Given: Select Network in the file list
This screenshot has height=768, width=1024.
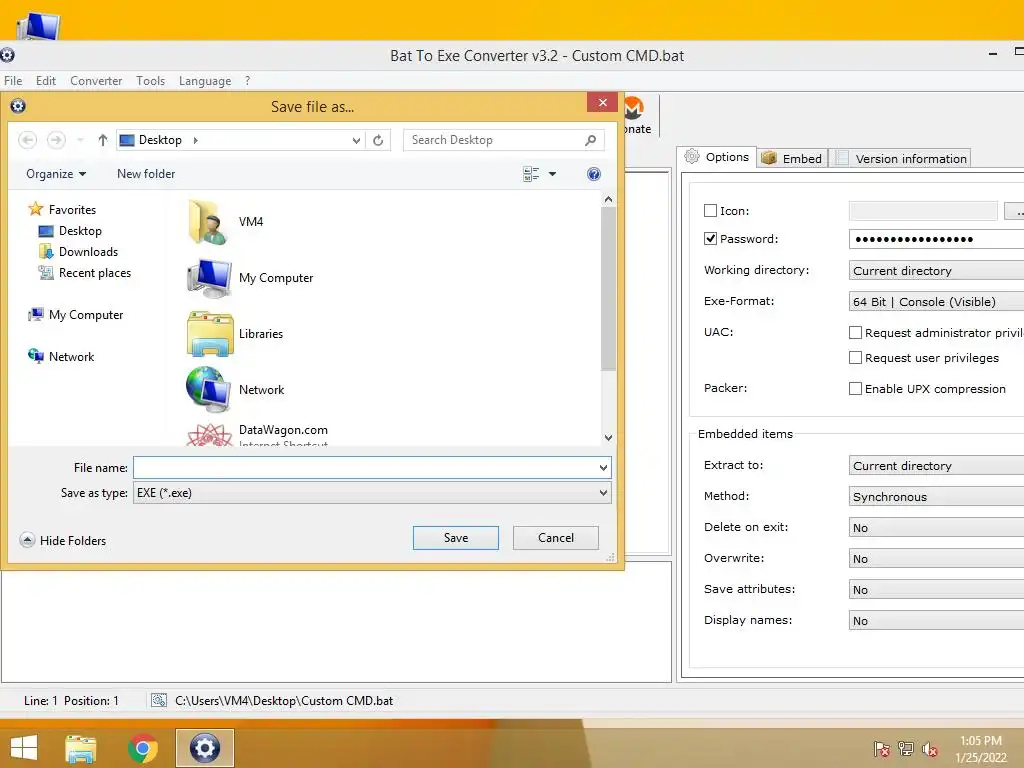Looking at the screenshot, I should (x=235, y=390).
